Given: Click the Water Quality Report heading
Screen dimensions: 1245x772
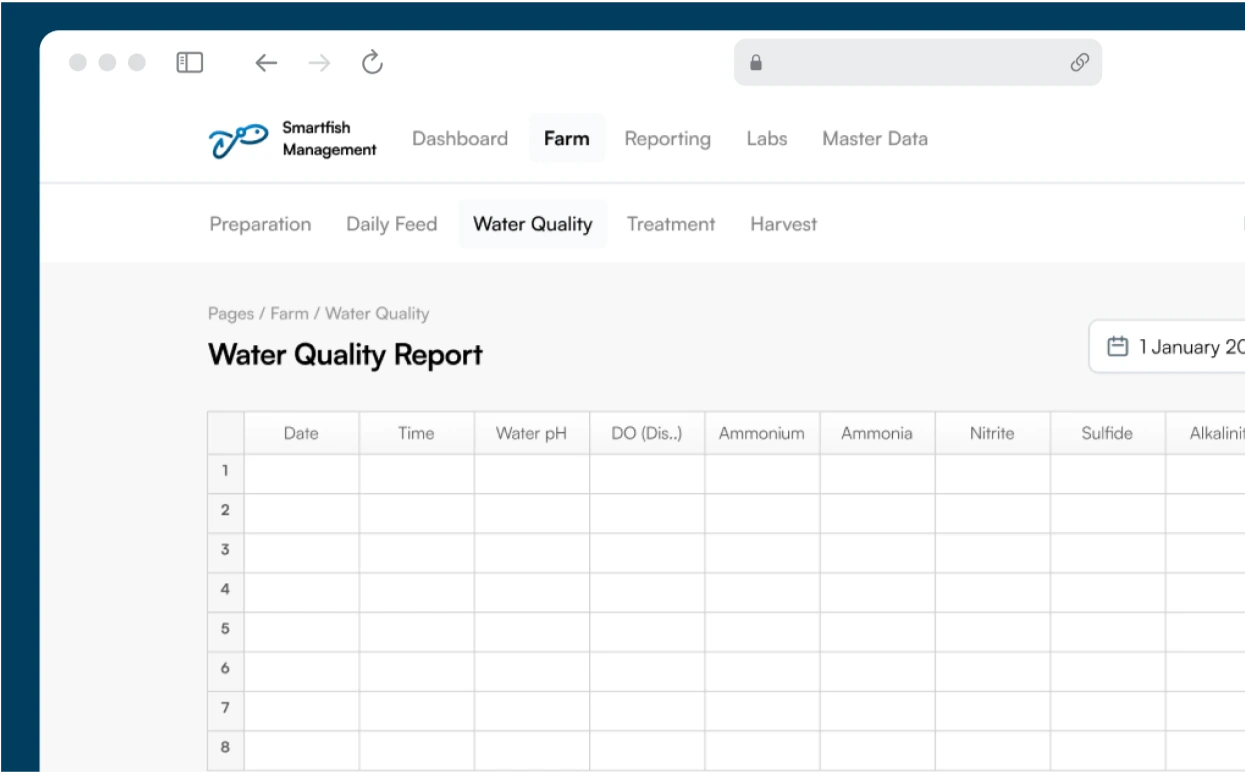Looking at the screenshot, I should (345, 355).
